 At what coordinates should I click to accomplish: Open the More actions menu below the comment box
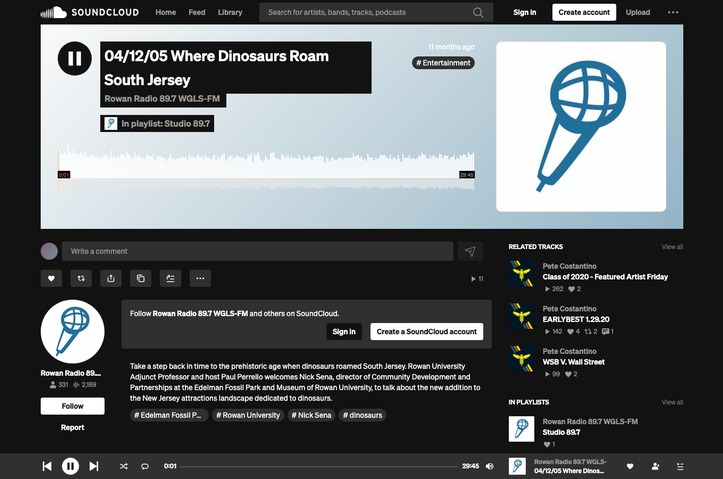(200, 278)
